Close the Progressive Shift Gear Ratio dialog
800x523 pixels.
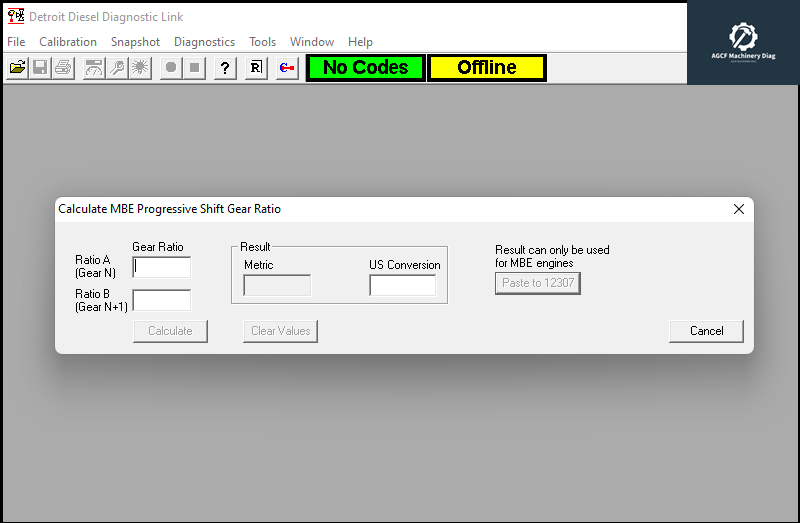738,209
